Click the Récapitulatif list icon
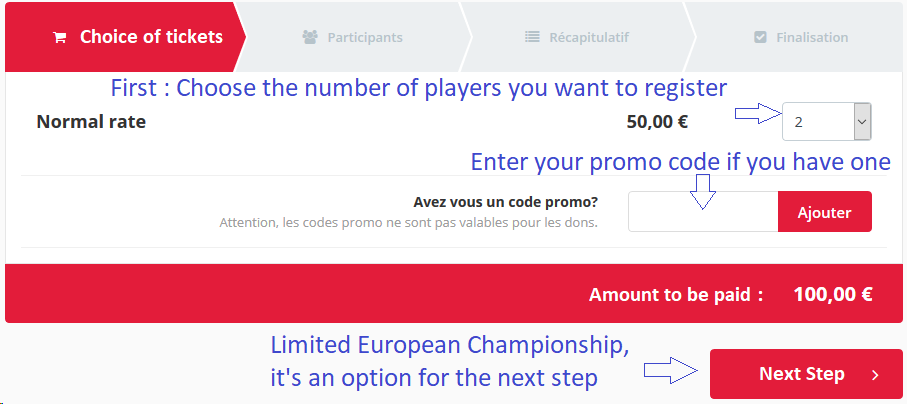The image size is (907, 404). tap(532, 37)
